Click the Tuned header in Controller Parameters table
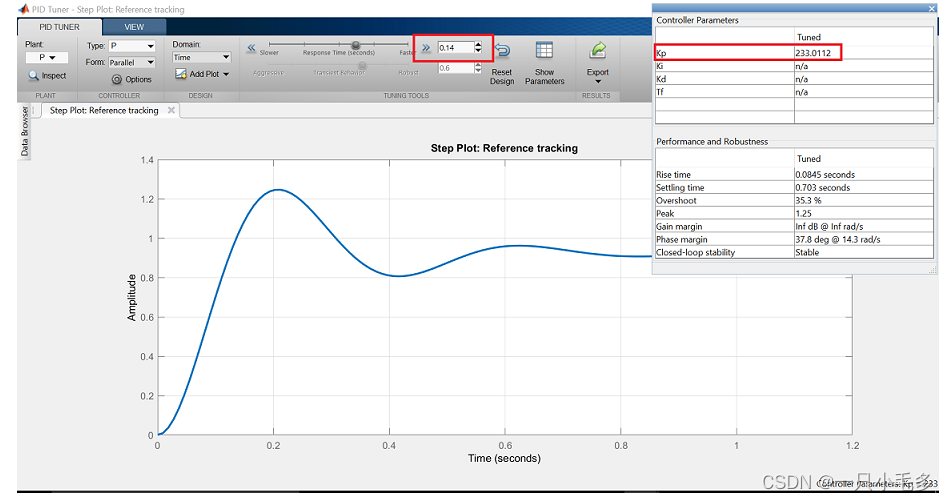The image size is (948, 501). [808, 37]
